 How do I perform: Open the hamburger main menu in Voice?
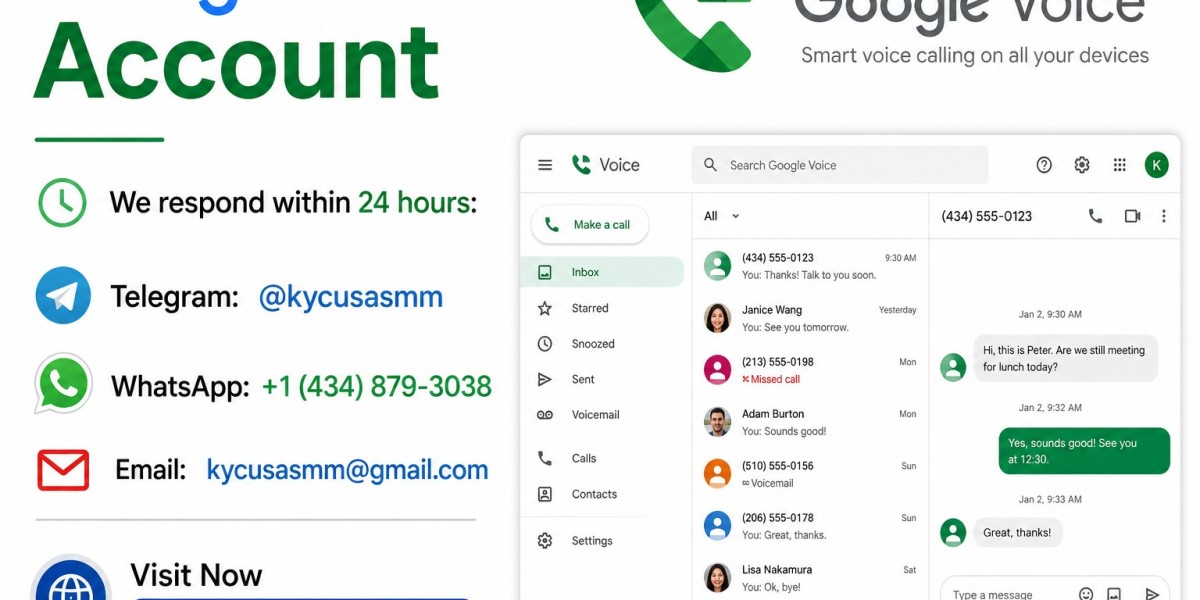click(x=545, y=165)
